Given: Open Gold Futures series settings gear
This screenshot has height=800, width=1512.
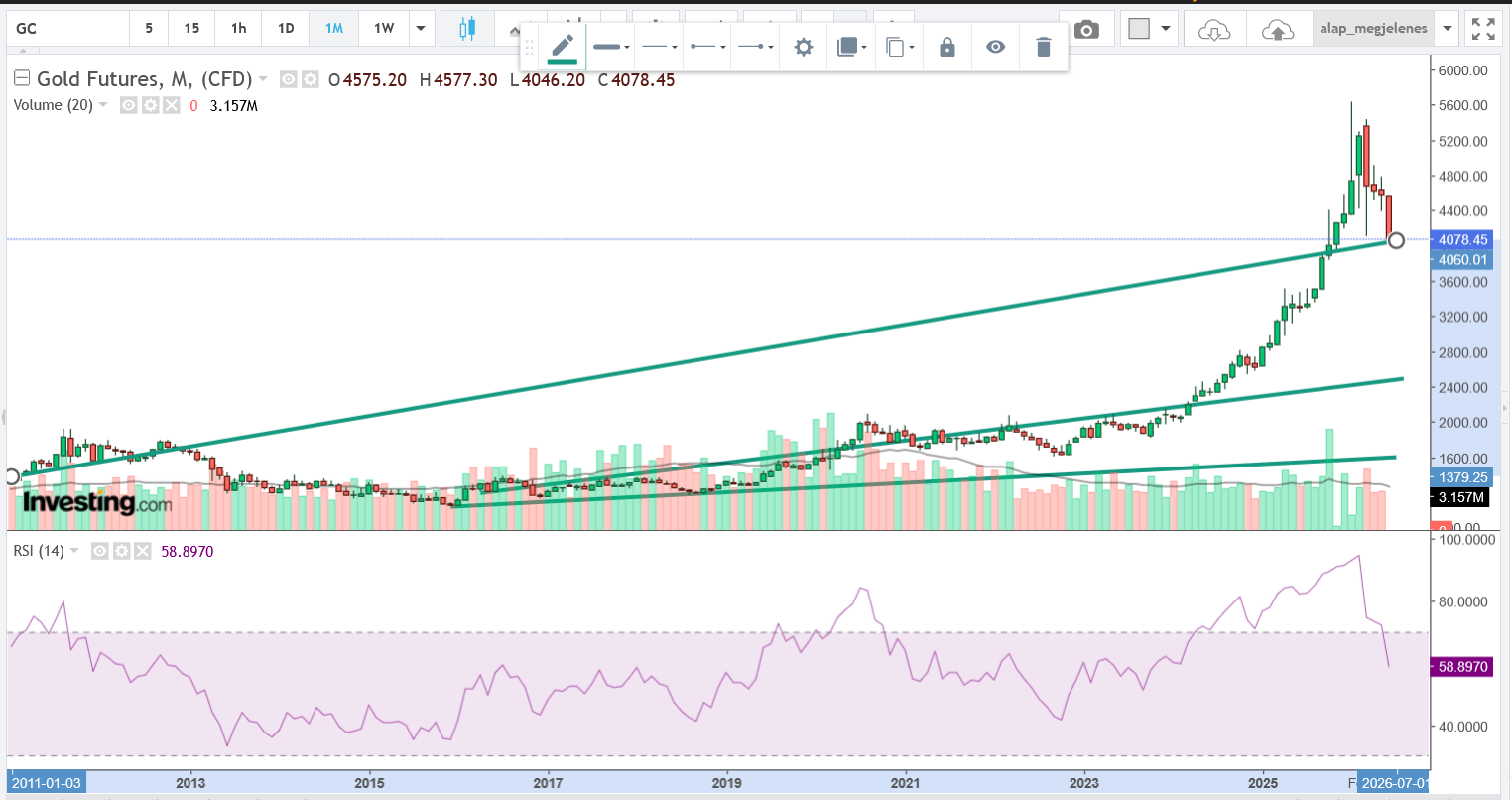Looking at the screenshot, I should (x=311, y=79).
